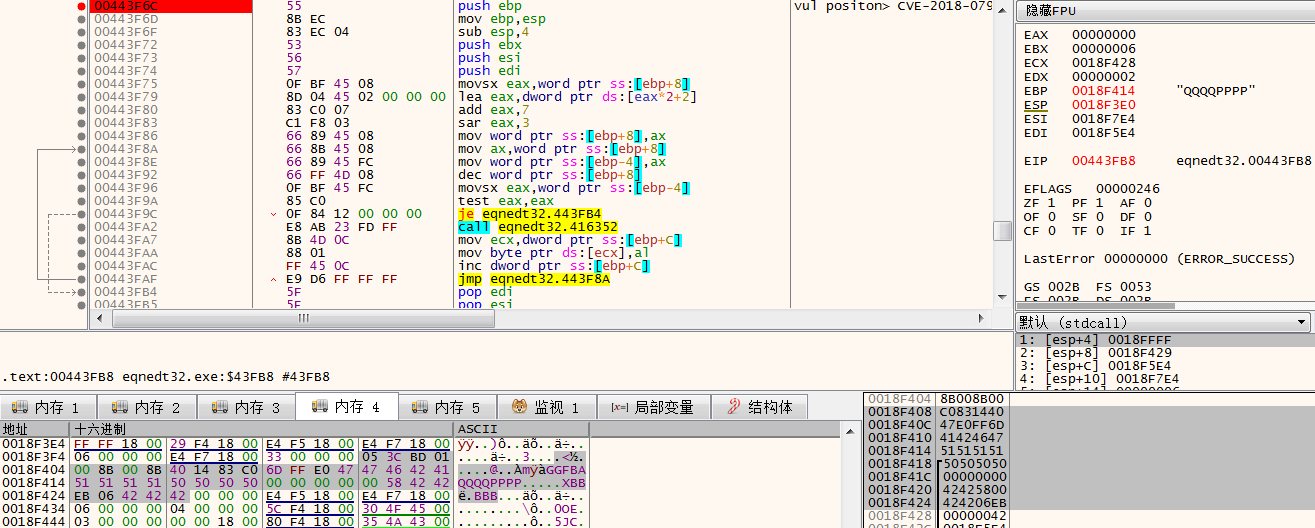Image resolution: width=1315 pixels, height=528 pixels.
Task: Select the EDI register value 0018F5E4
Action: click(1104, 133)
